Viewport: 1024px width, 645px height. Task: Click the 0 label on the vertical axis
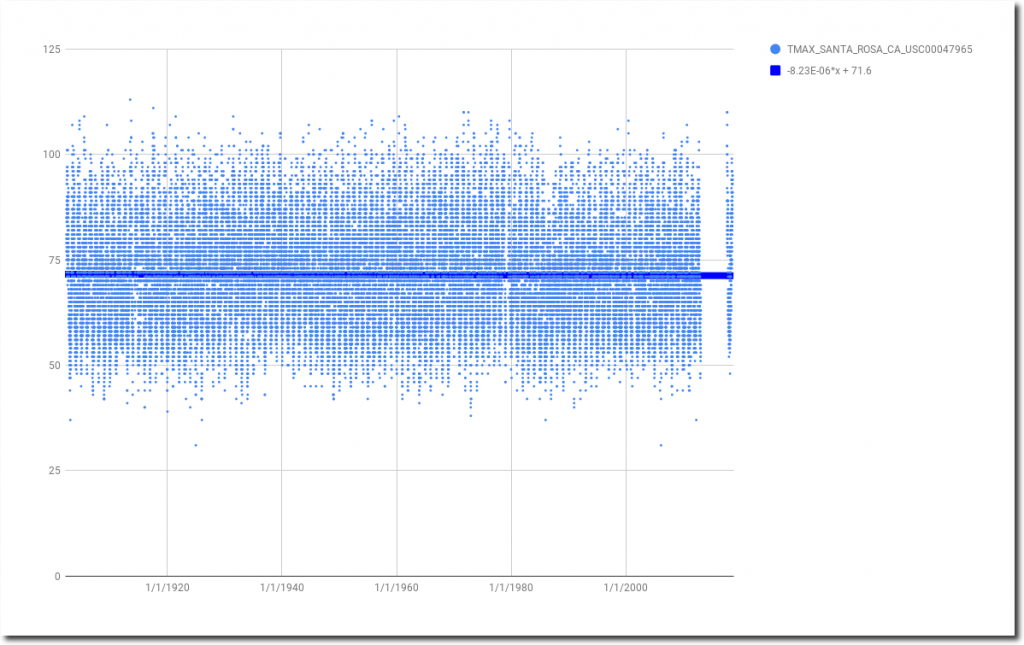coord(57,576)
